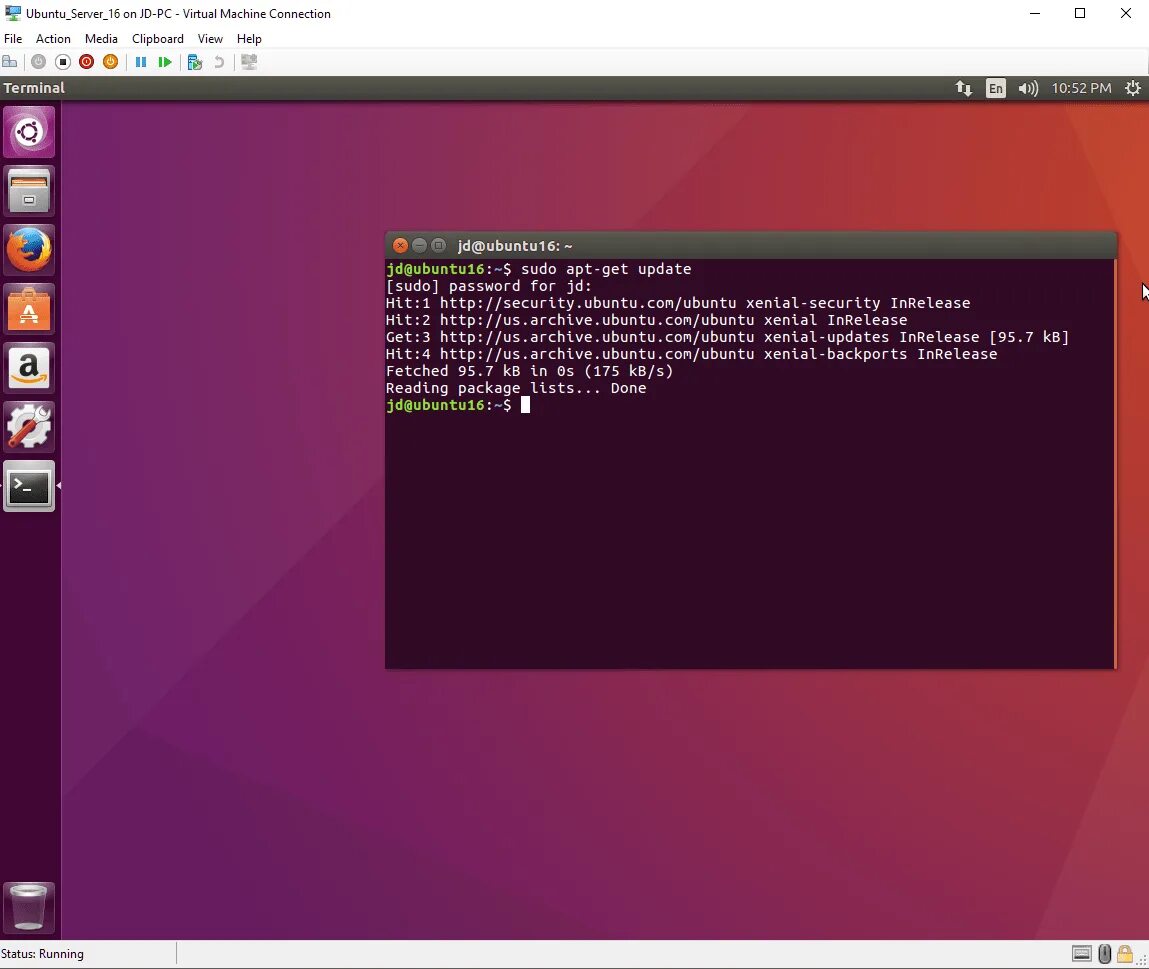Open the Ubuntu Dash search launcher
The width and height of the screenshot is (1149, 969).
pos(29,132)
